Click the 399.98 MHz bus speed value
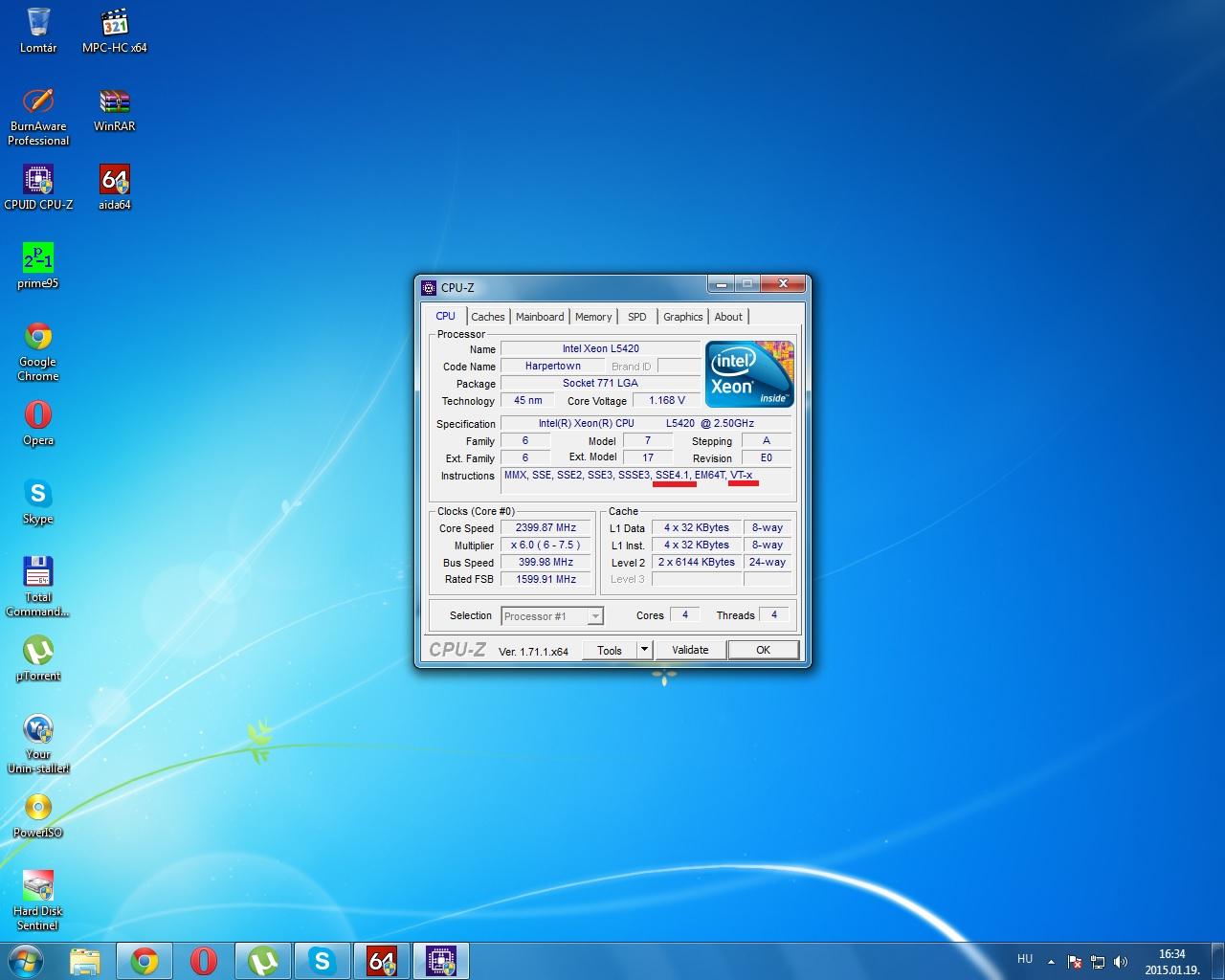The width and height of the screenshot is (1225, 980). tap(546, 562)
